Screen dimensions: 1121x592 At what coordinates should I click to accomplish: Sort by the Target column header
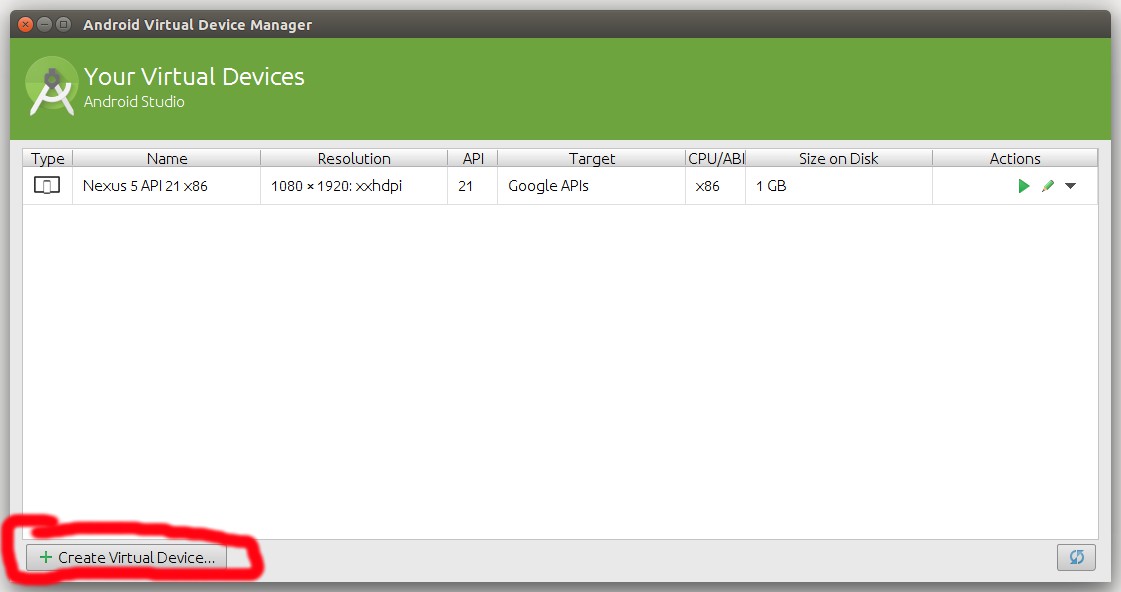click(591, 158)
